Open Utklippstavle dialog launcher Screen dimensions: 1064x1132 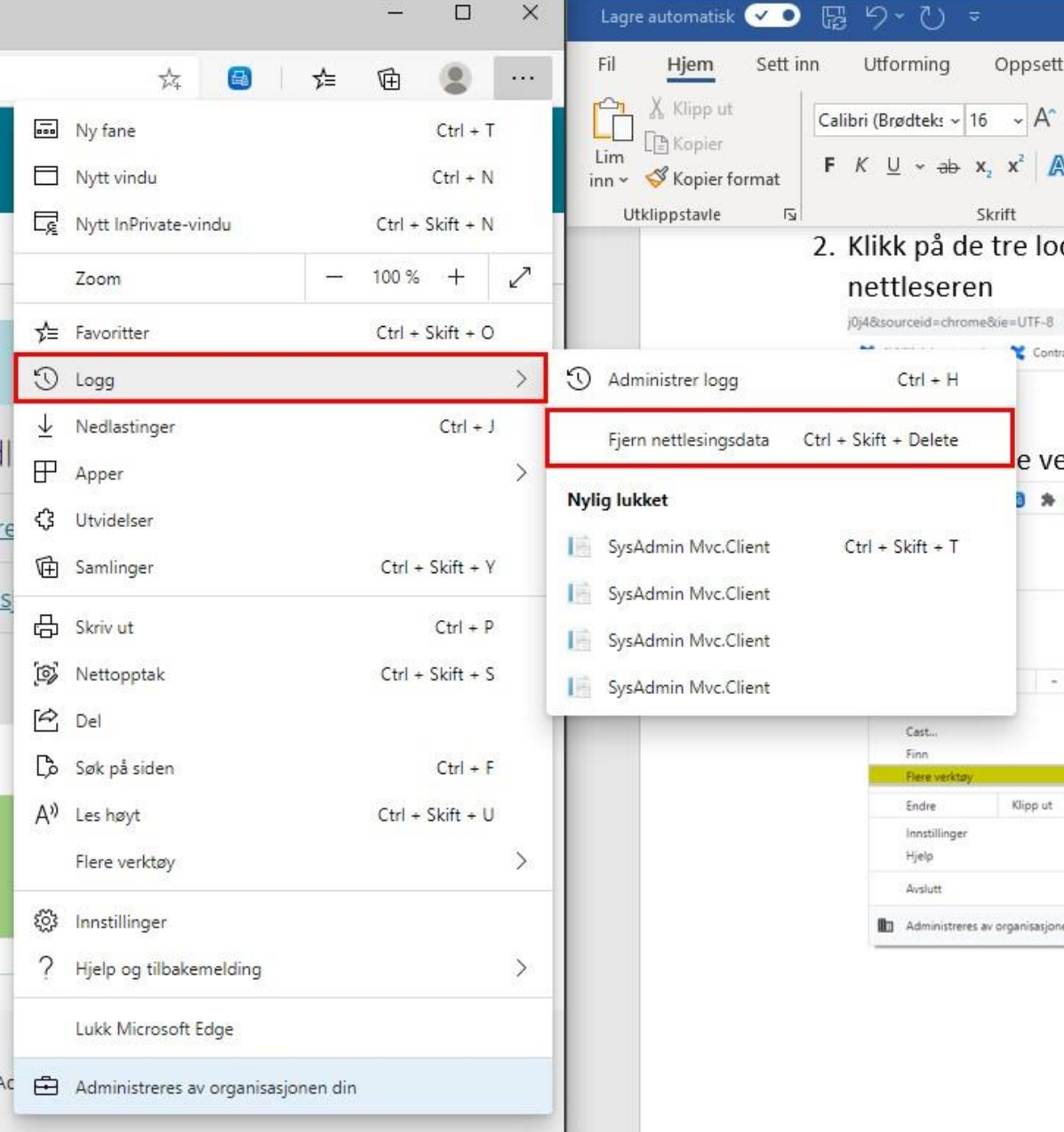coord(789,214)
